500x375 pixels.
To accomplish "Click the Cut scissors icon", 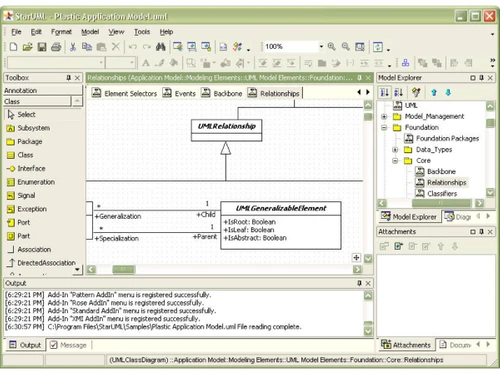I will pyautogui.click(x=73, y=47).
